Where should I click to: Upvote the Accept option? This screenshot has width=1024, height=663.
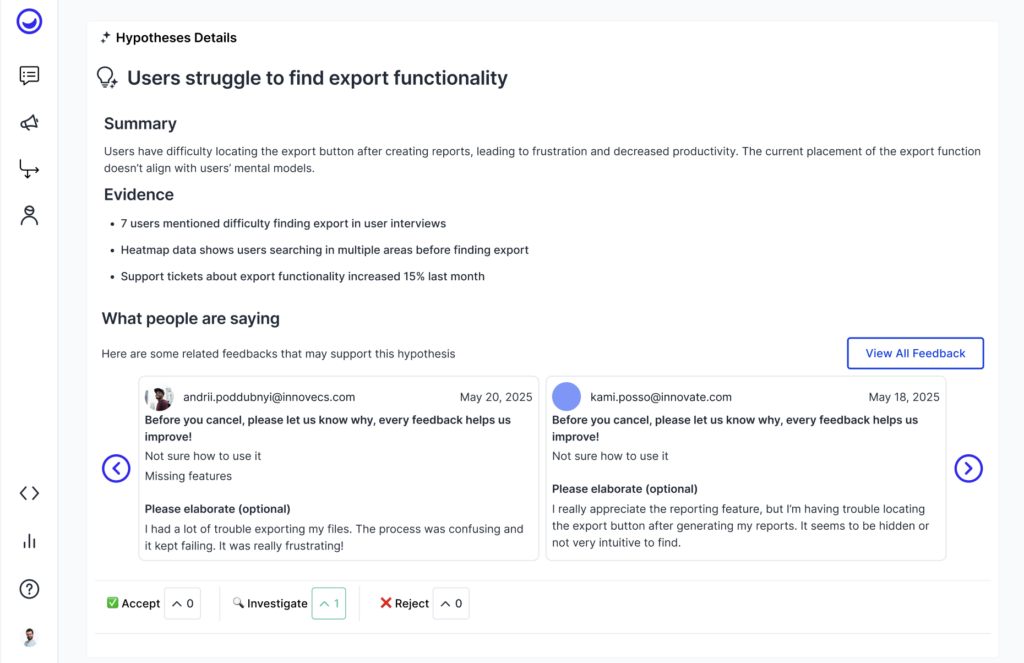coord(182,604)
